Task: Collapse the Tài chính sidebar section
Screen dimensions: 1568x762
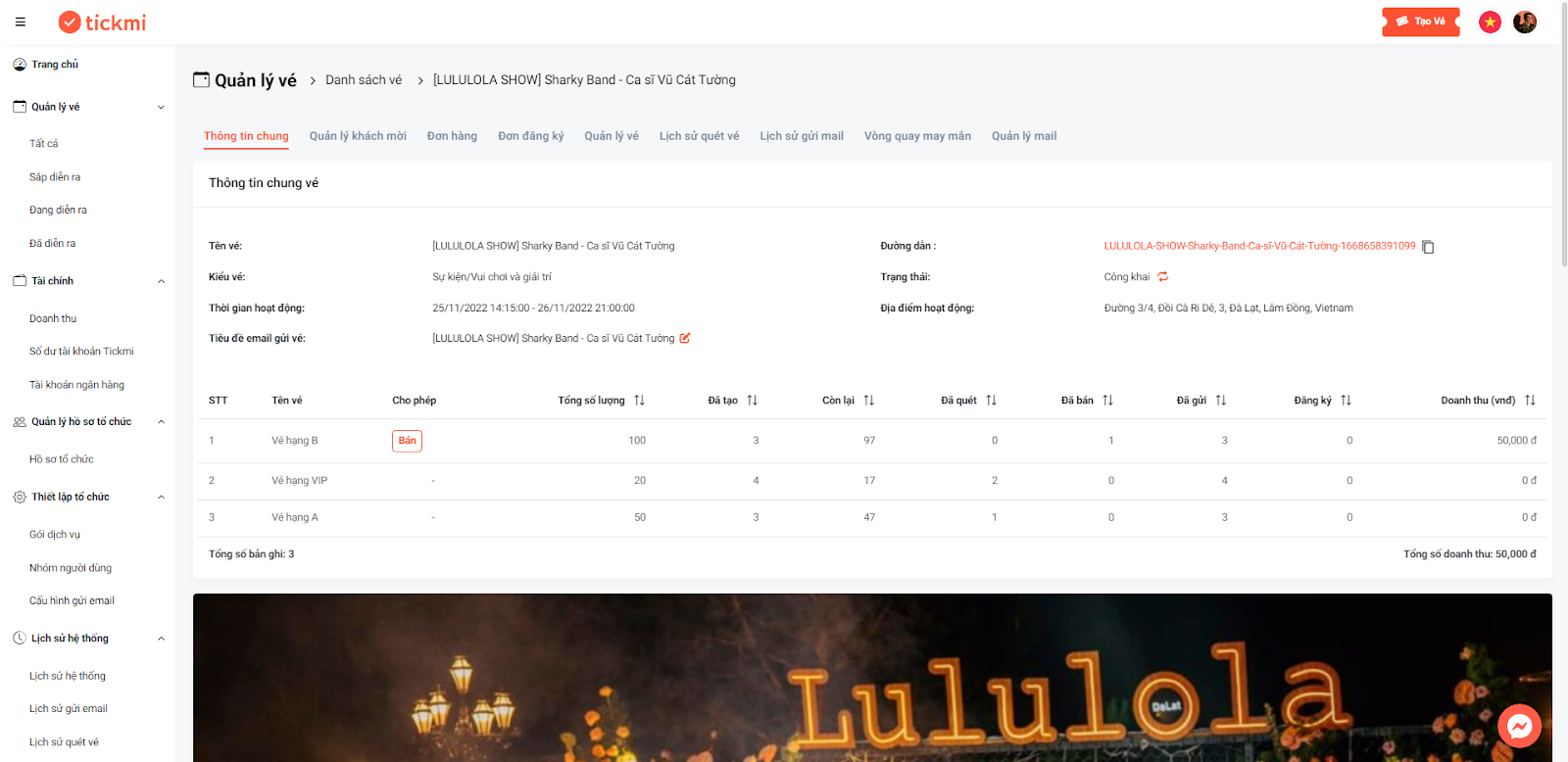Action: click(161, 281)
